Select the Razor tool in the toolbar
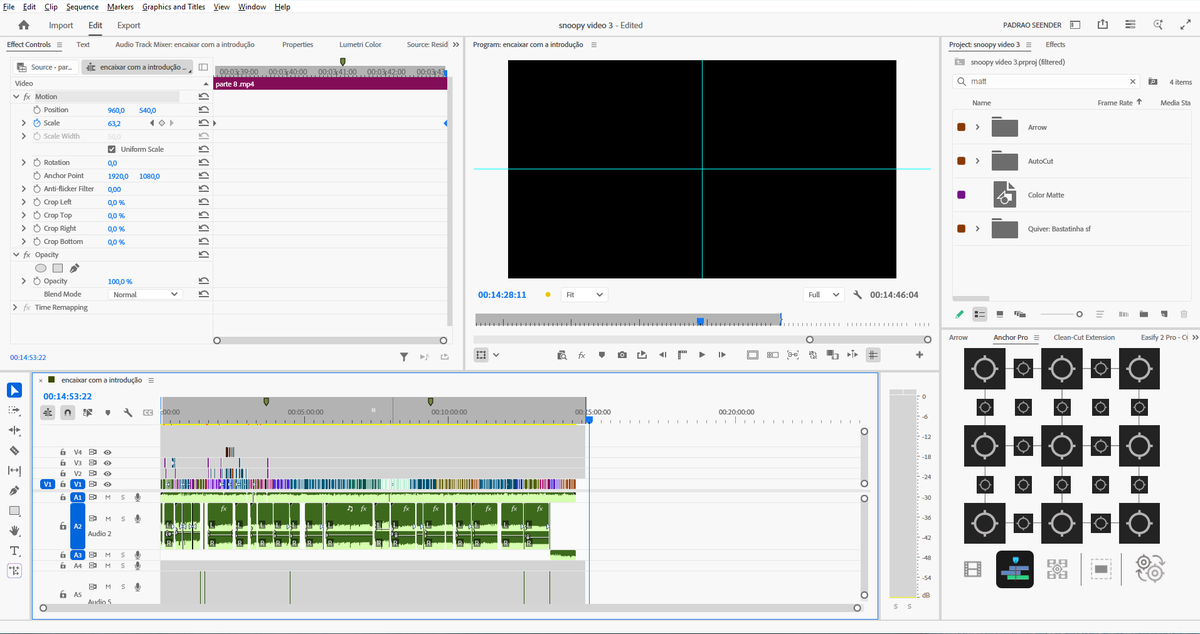The height and width of the screenshot is (634, 1200). pyautogui.click(x=14, y=451)
